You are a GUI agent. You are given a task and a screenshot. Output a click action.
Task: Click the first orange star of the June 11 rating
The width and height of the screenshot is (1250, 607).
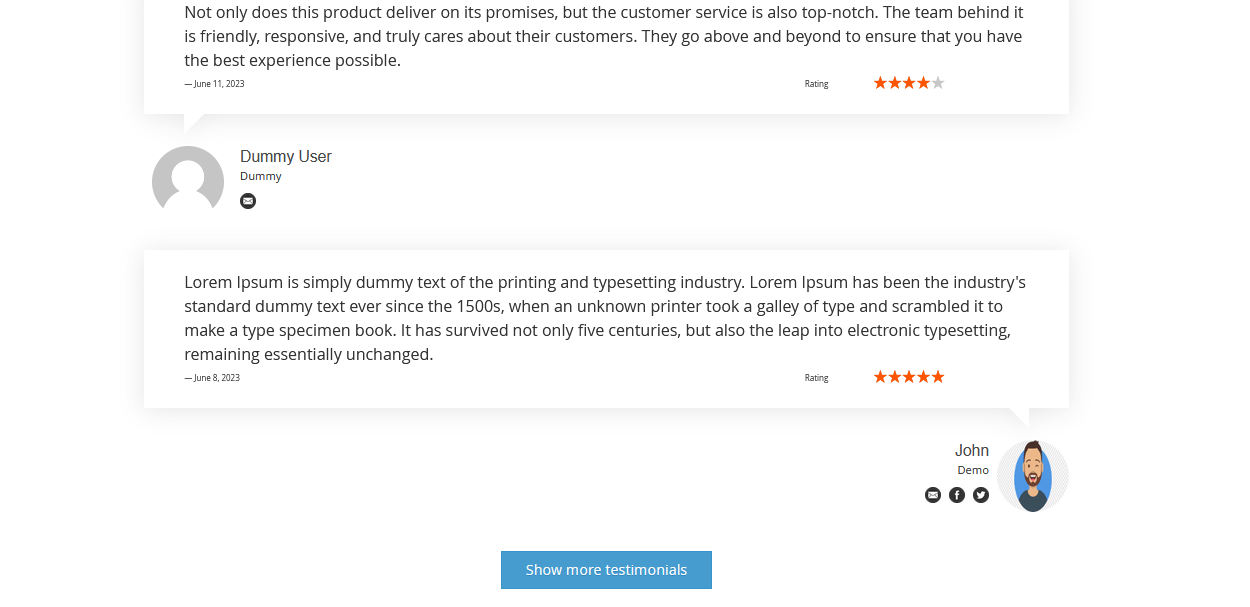coord(880,83)
